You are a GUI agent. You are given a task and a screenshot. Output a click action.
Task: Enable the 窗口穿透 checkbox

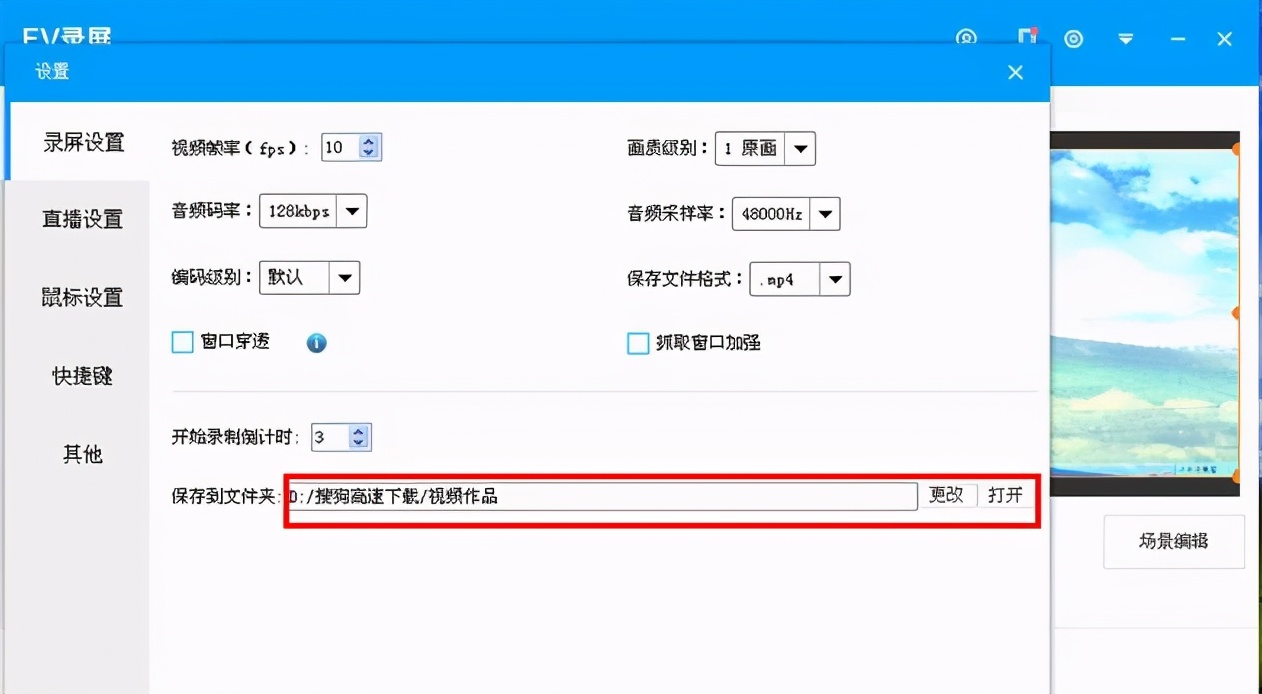click(x=182, y=342)
